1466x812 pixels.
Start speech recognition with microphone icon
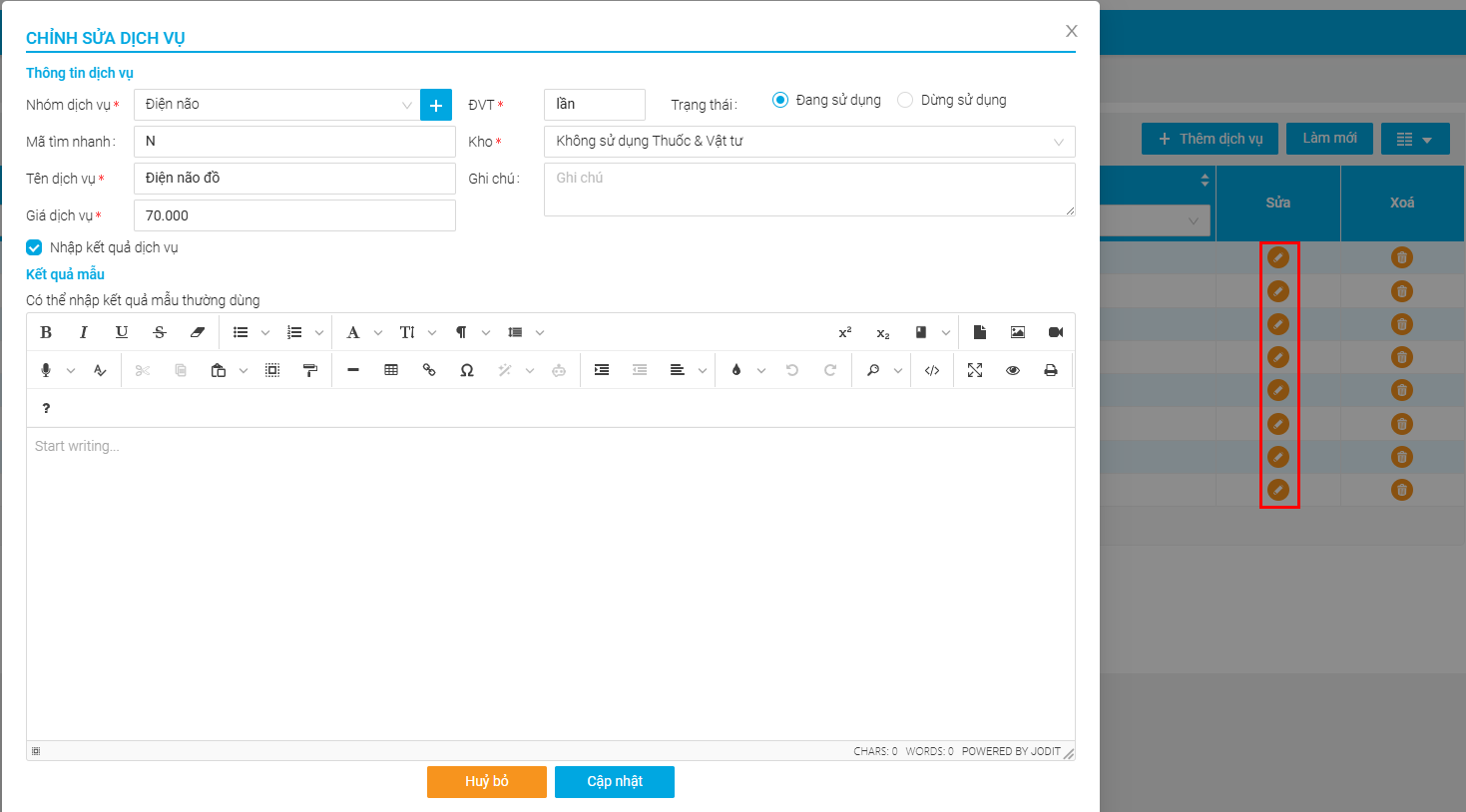pyautogui.click(x=46, y=370)
